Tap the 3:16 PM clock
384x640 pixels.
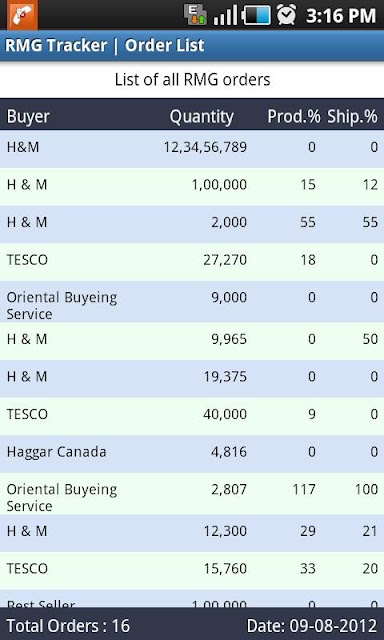coord(341,16)
